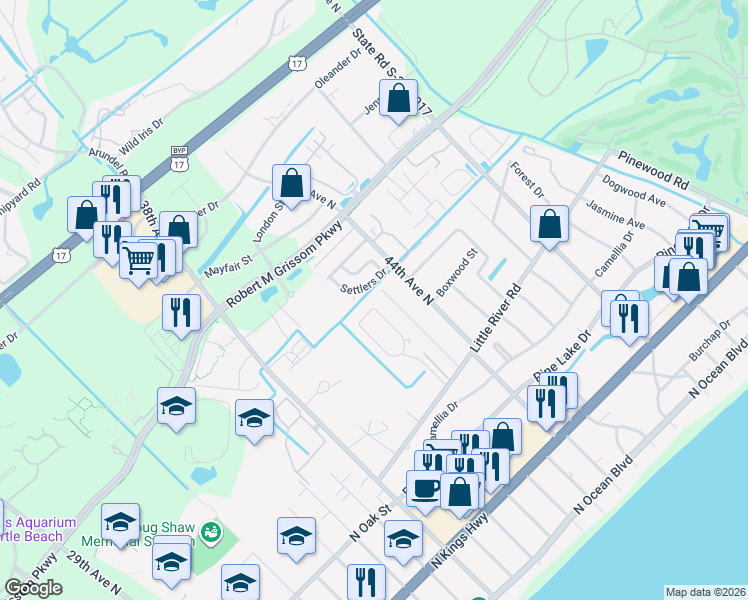
Task: Open the shopping bag pin beside the coffee cup
Action: point(459,492)
